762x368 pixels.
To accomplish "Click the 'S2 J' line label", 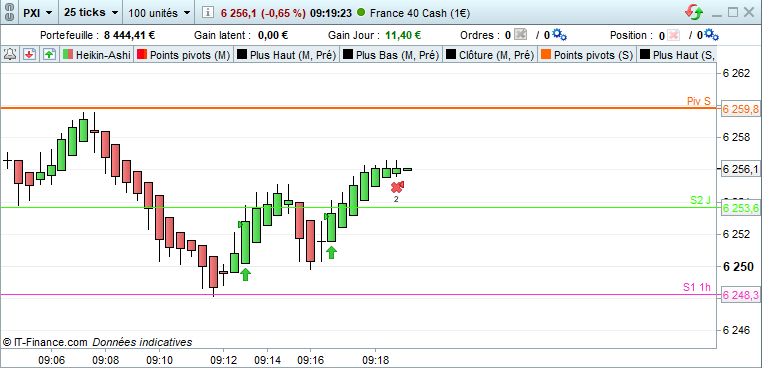I will tap(700, 200).
